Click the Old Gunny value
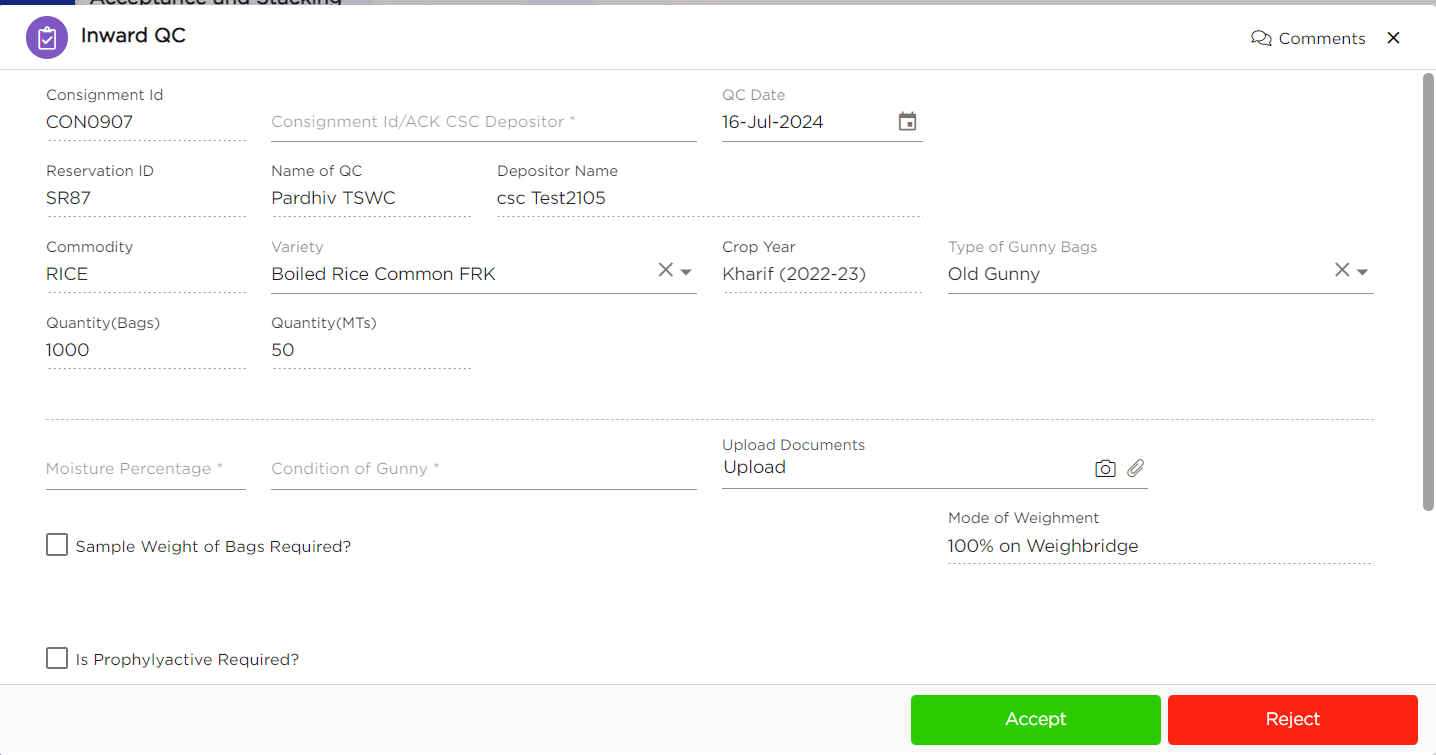Screen dimensions: 1436x755 pyautogui.click(x=994, y=274)
